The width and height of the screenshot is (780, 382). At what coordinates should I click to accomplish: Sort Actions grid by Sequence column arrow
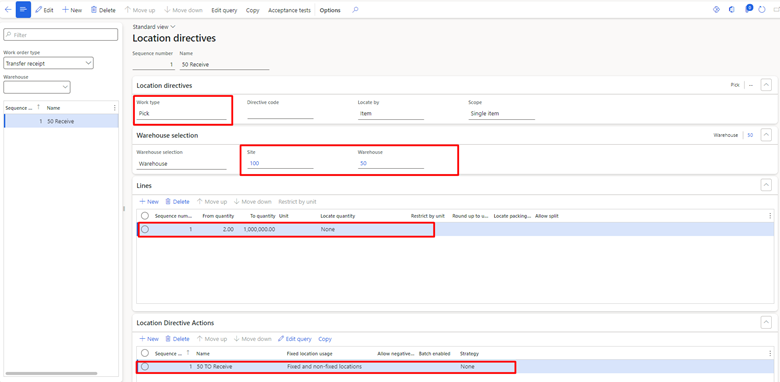point(188,353)
